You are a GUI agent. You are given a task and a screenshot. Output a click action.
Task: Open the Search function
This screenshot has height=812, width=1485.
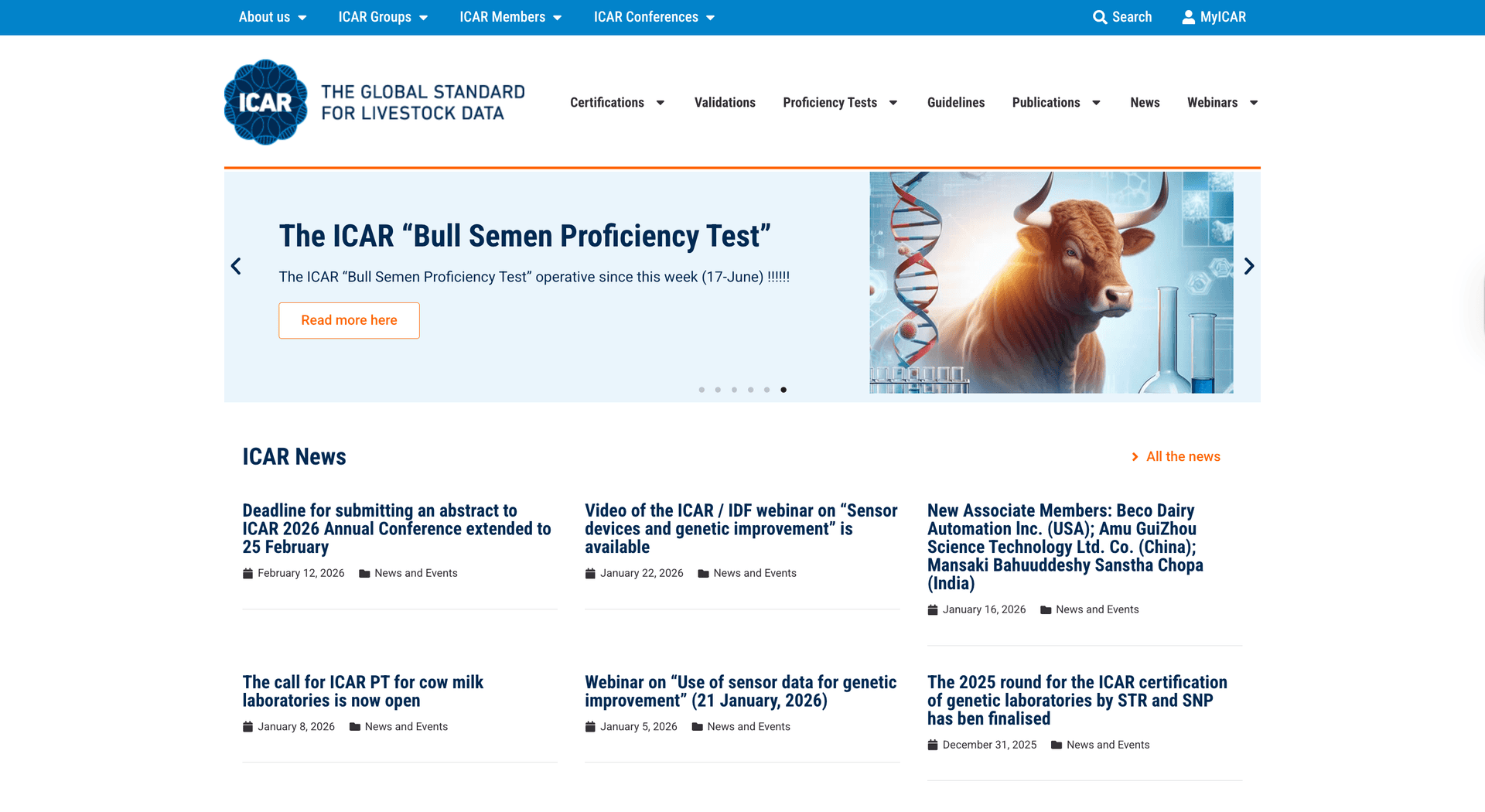click(x=1122, y=16)
